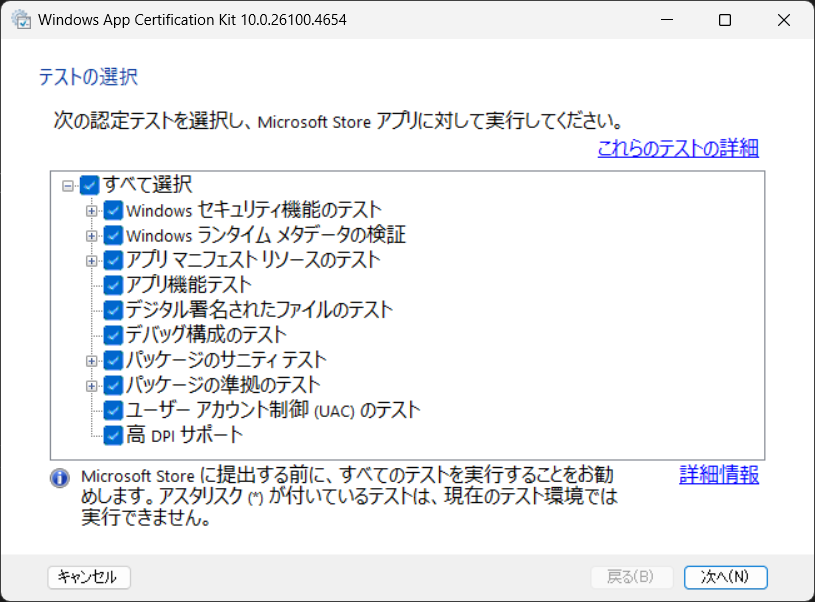Expand Windows ランタイム メタデータの検証 node
This screenshot has height=602, width=815.
pos(91,235)
